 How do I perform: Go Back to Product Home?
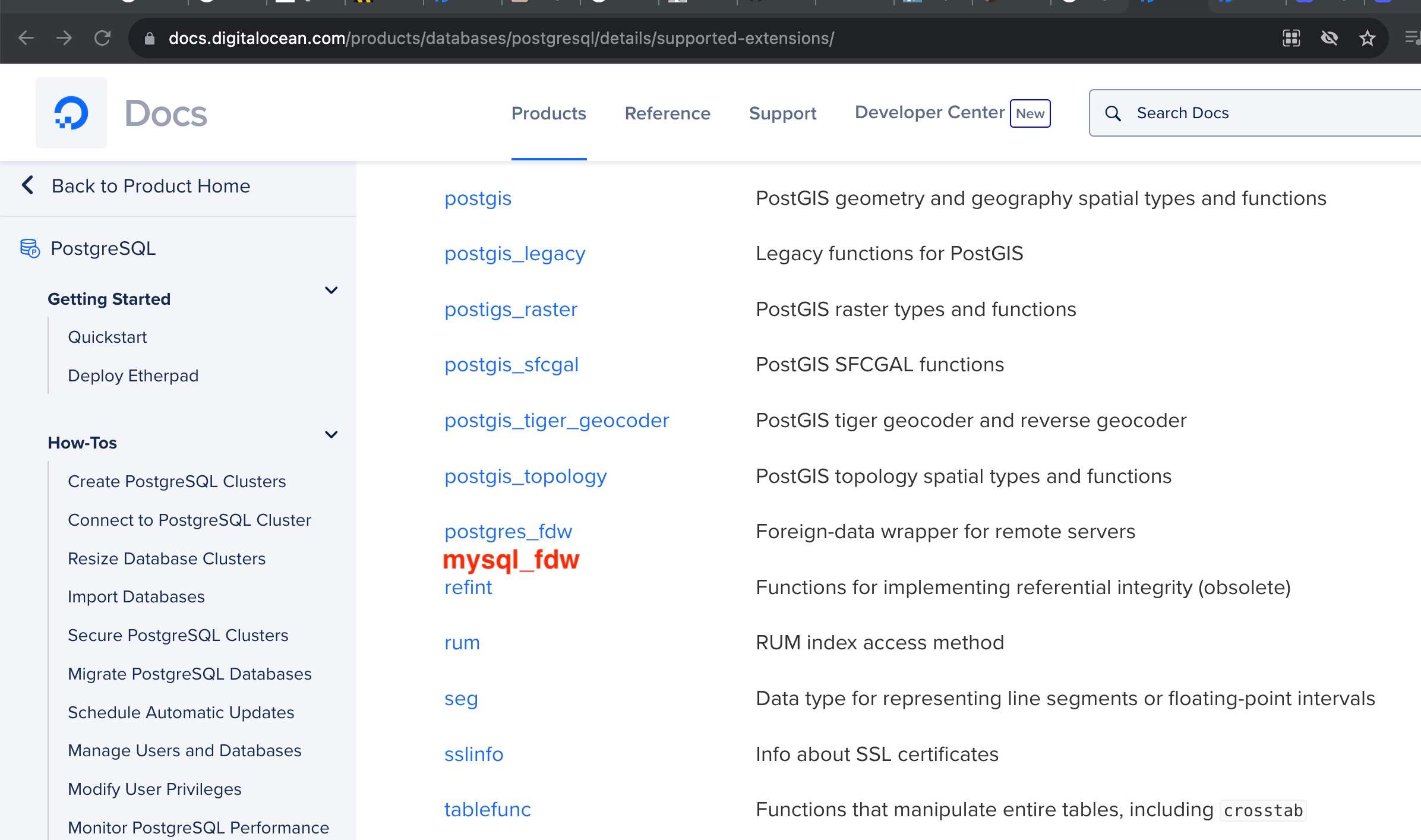151,186
